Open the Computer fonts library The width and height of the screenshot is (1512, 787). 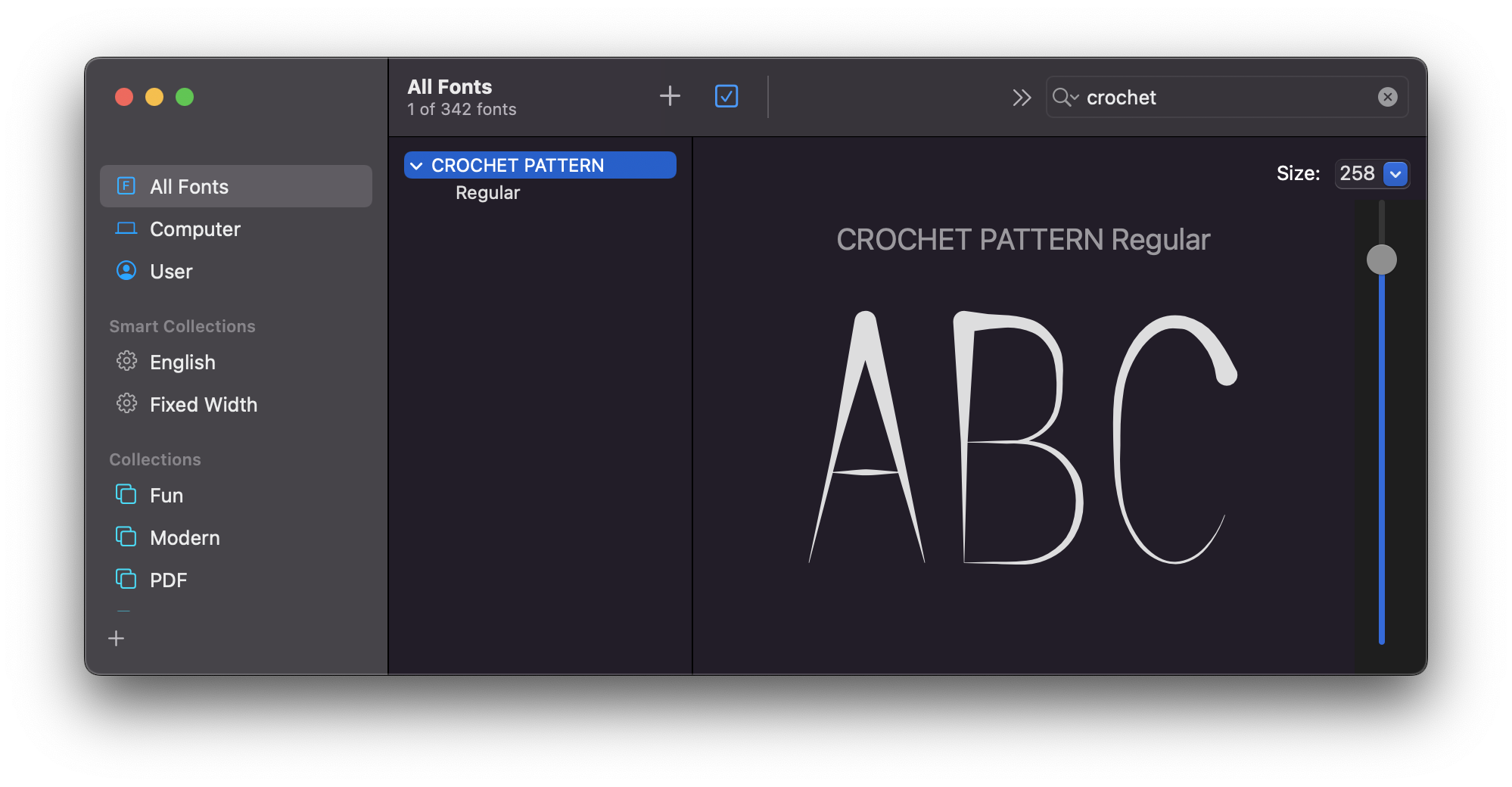pos(235,229)
